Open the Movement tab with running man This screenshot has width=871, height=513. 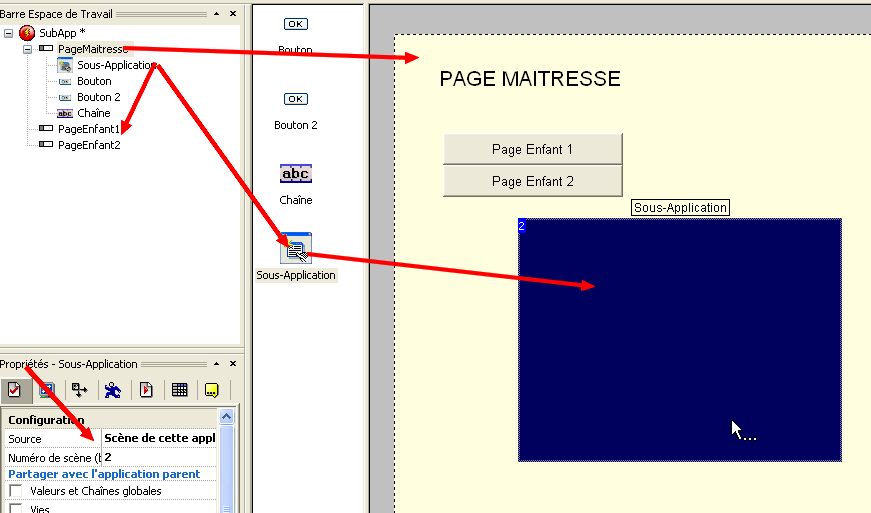pos(113,390)
